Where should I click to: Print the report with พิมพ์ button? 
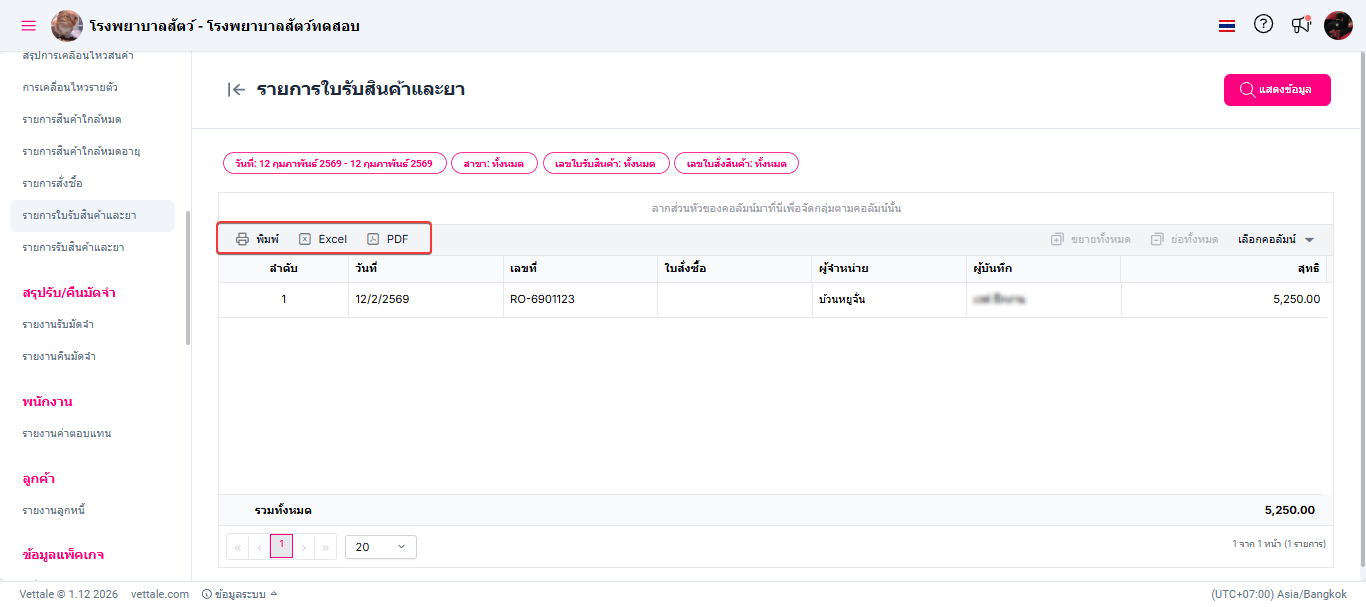tap(257, 239)
